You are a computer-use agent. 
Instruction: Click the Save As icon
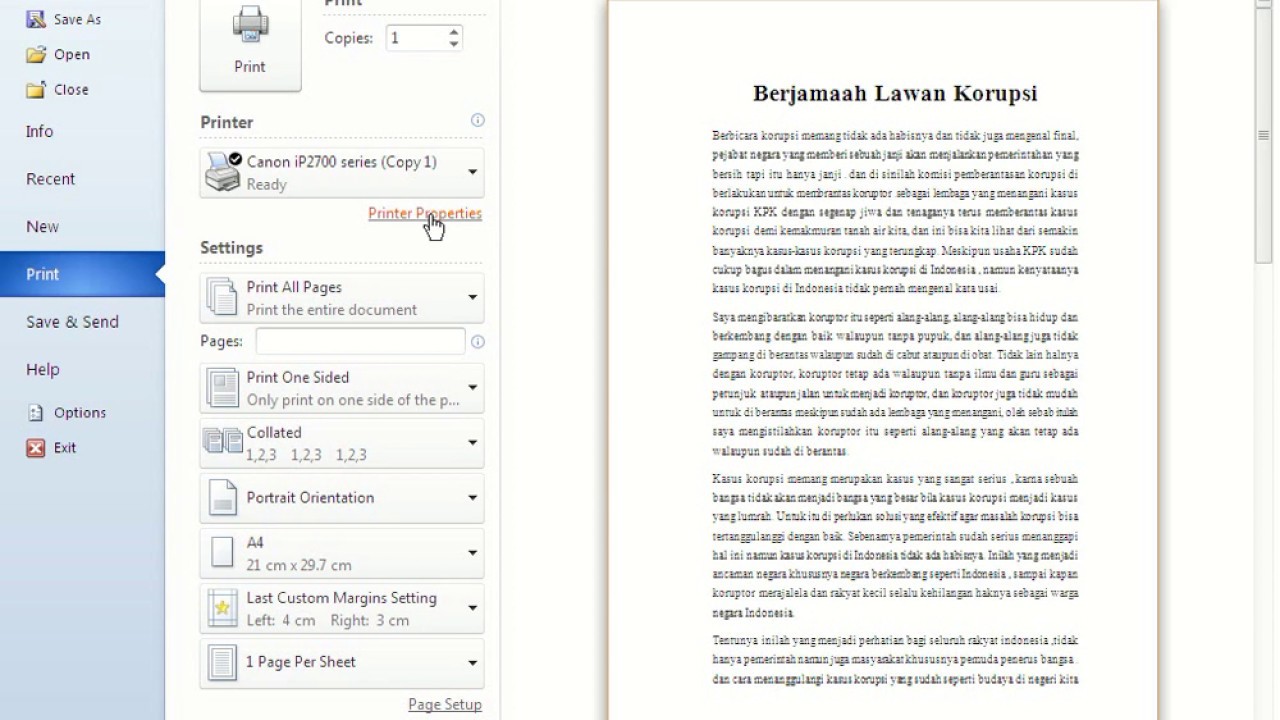(x=36, y=19)
